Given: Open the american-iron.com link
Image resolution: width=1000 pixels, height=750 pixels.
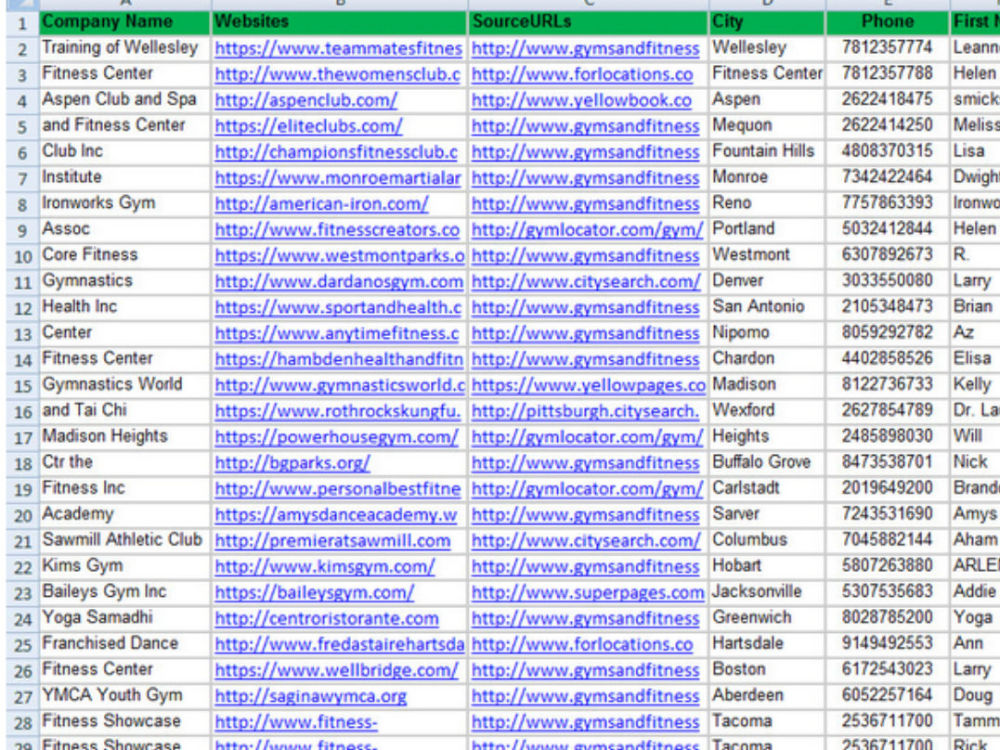Looking at the screenshot, I should click(x=321, y=204).
